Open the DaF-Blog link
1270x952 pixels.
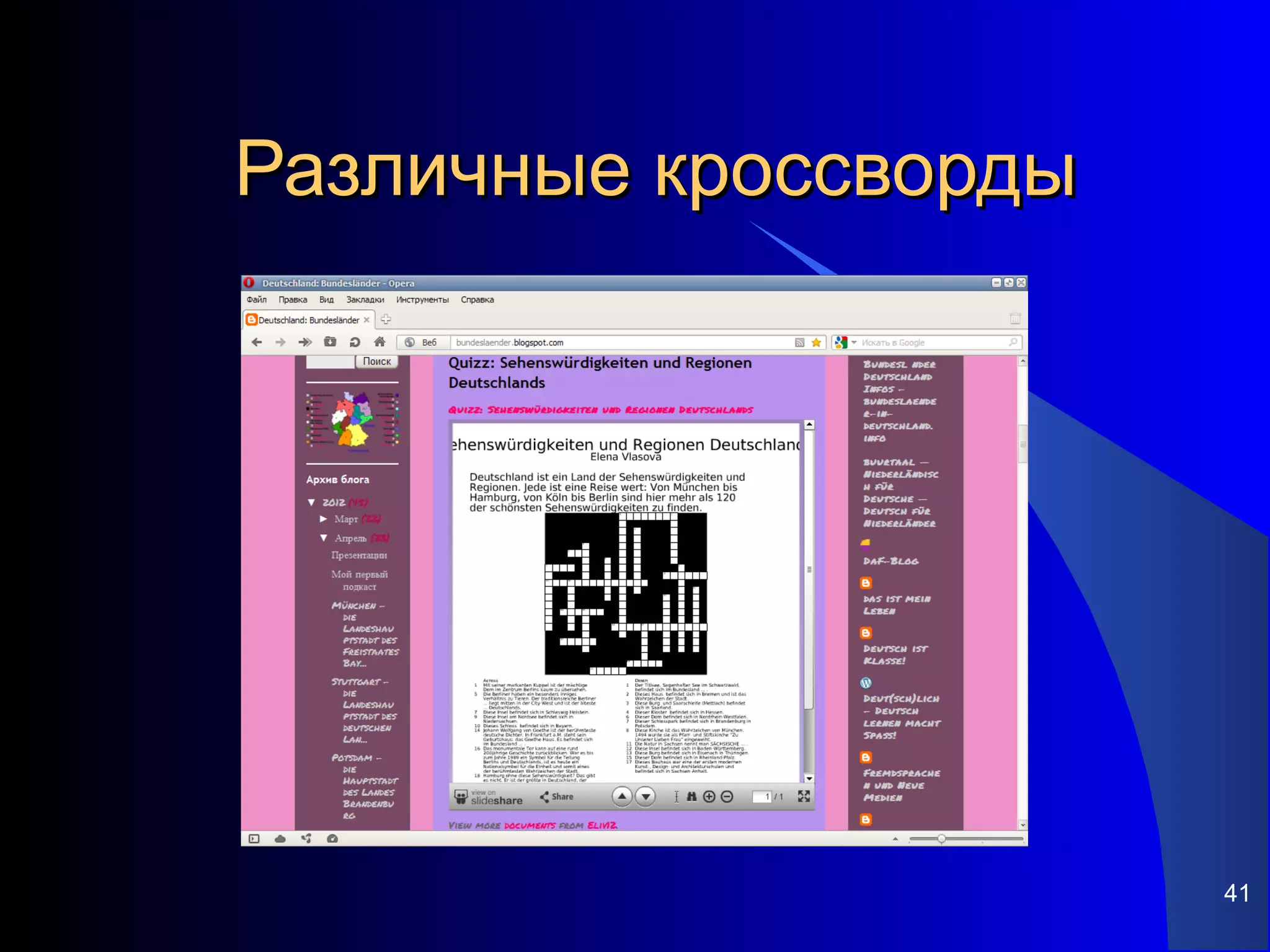click(891, 561)
